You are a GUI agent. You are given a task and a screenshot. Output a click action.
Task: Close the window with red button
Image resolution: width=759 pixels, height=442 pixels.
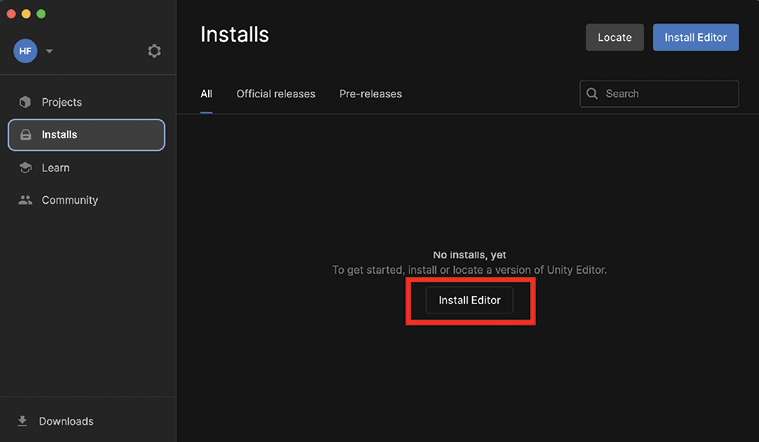click(x=12, y=14)
